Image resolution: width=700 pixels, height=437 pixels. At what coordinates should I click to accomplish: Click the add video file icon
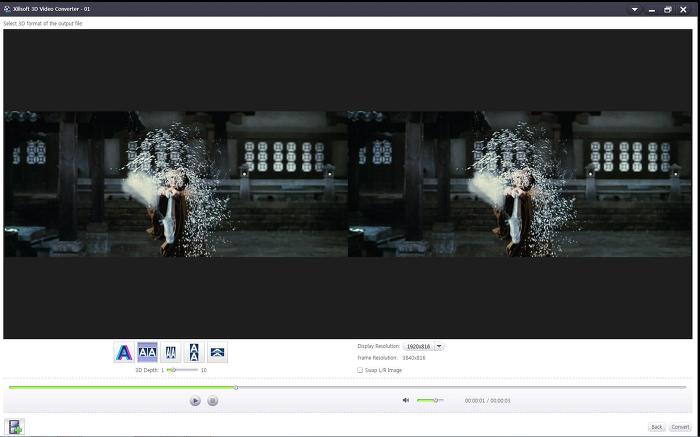[15, 427]
